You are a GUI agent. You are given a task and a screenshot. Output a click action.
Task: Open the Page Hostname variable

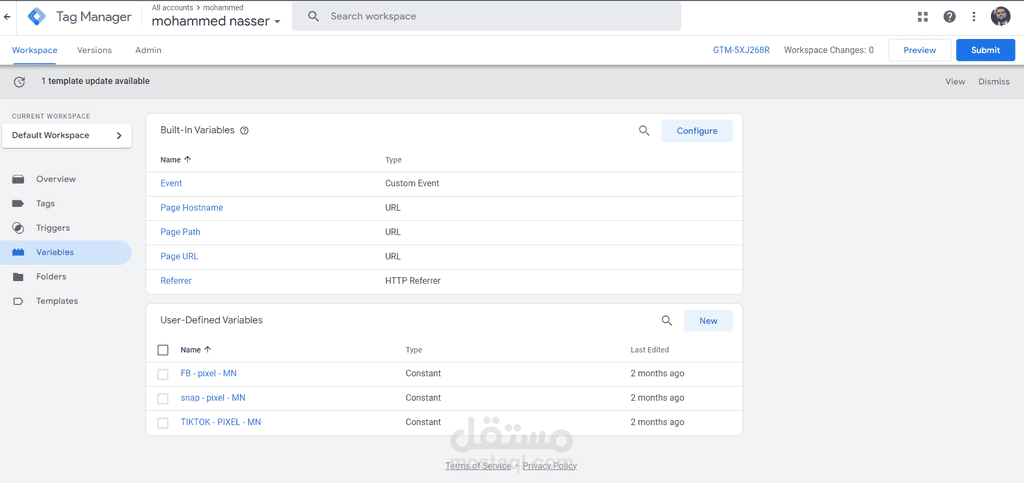191,208
